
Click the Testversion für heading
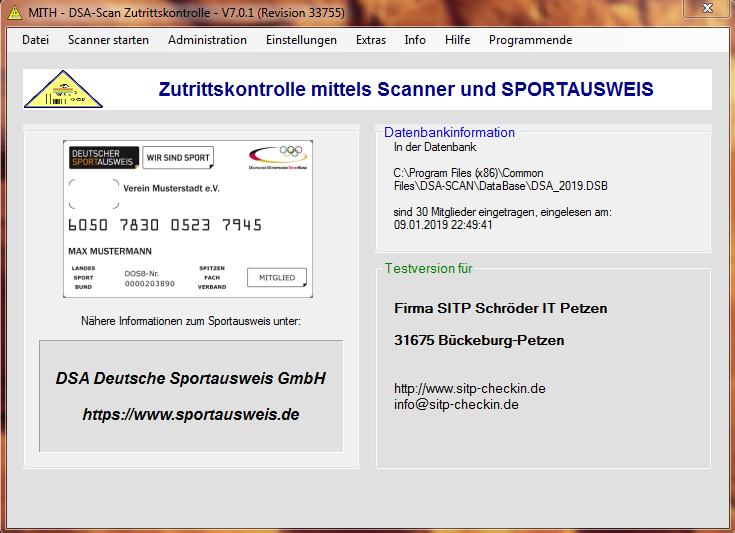(428, 268)
